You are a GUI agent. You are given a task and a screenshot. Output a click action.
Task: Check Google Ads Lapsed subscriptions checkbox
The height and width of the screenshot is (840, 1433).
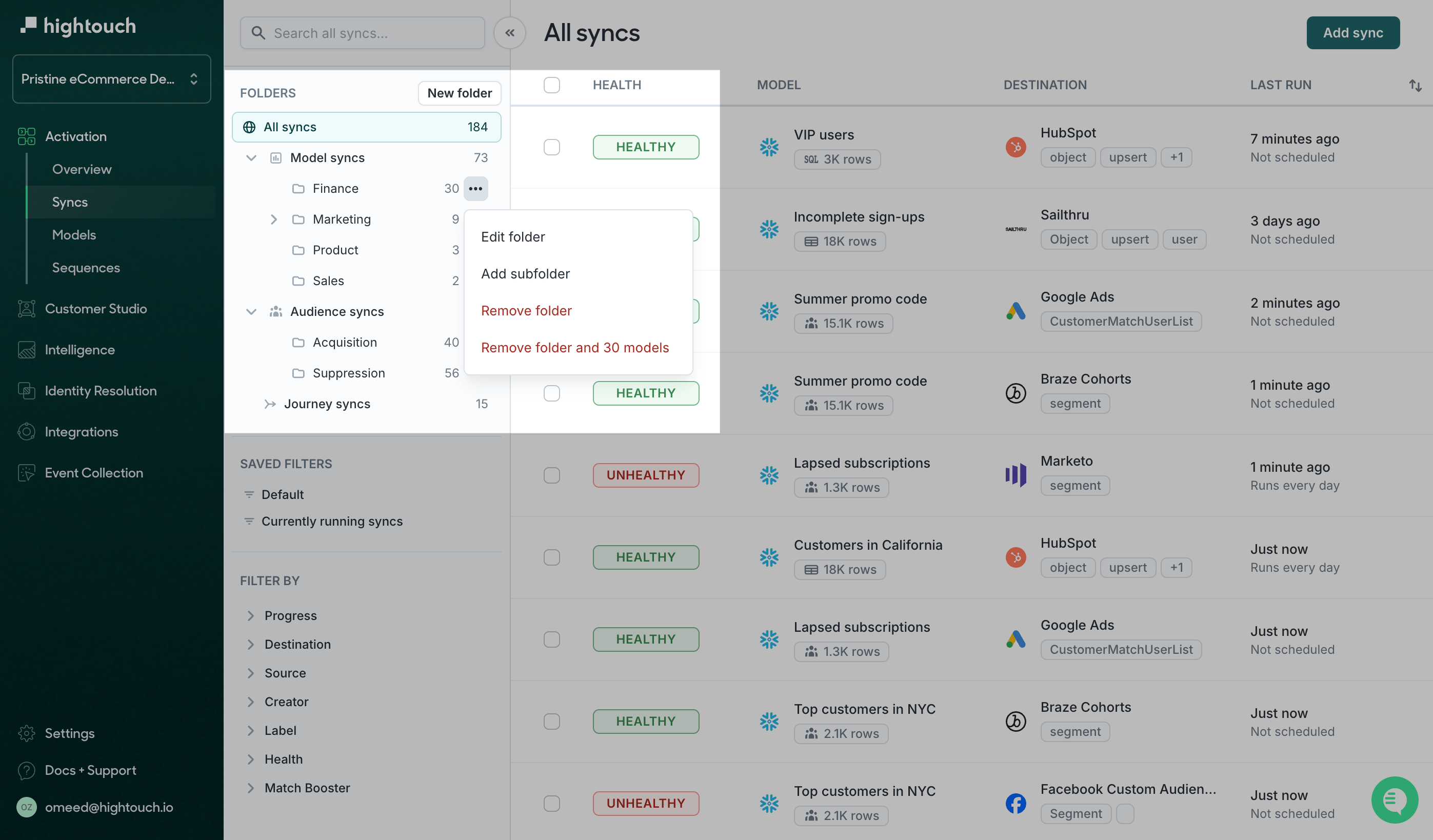[x=551, y=639]
